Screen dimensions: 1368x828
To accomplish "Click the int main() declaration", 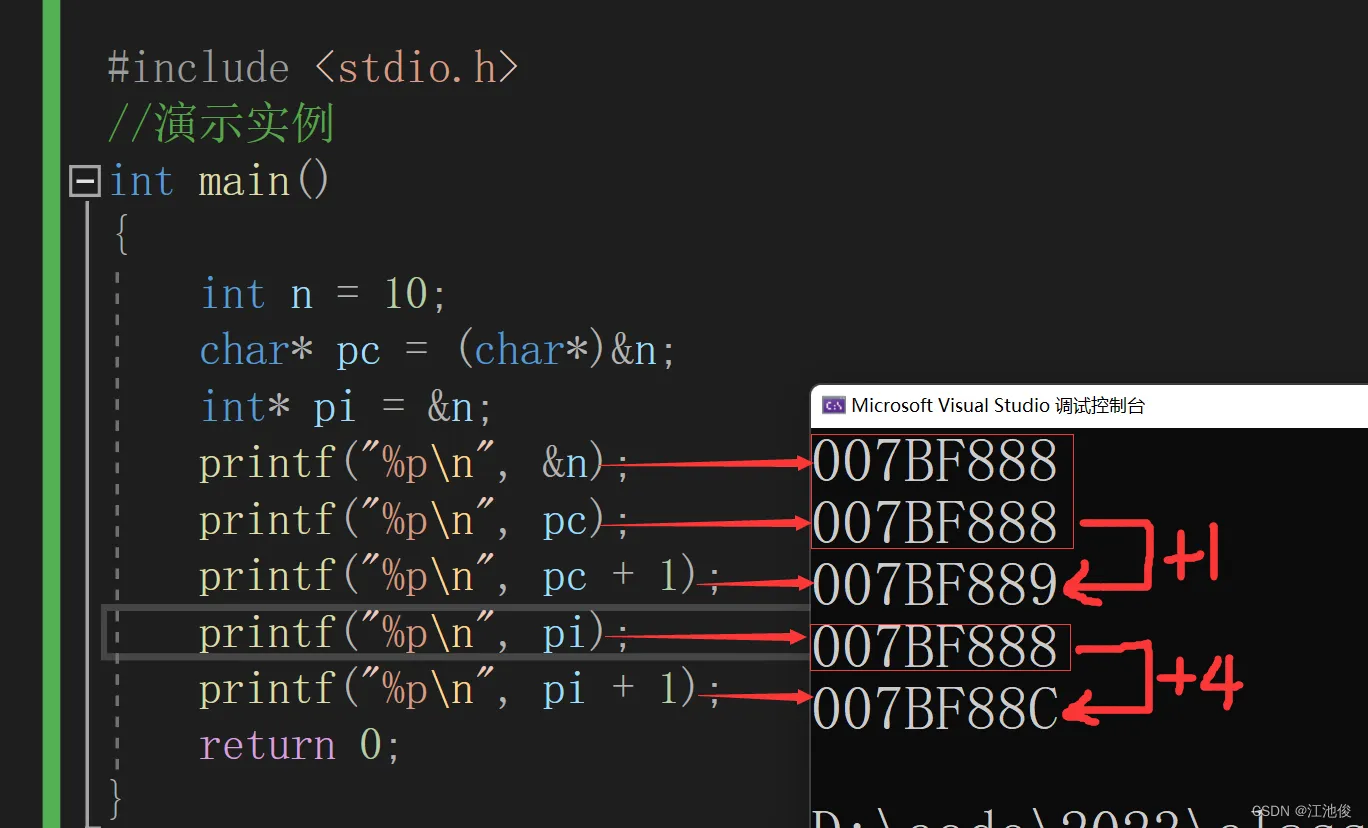I will click(x=219, y=182).
